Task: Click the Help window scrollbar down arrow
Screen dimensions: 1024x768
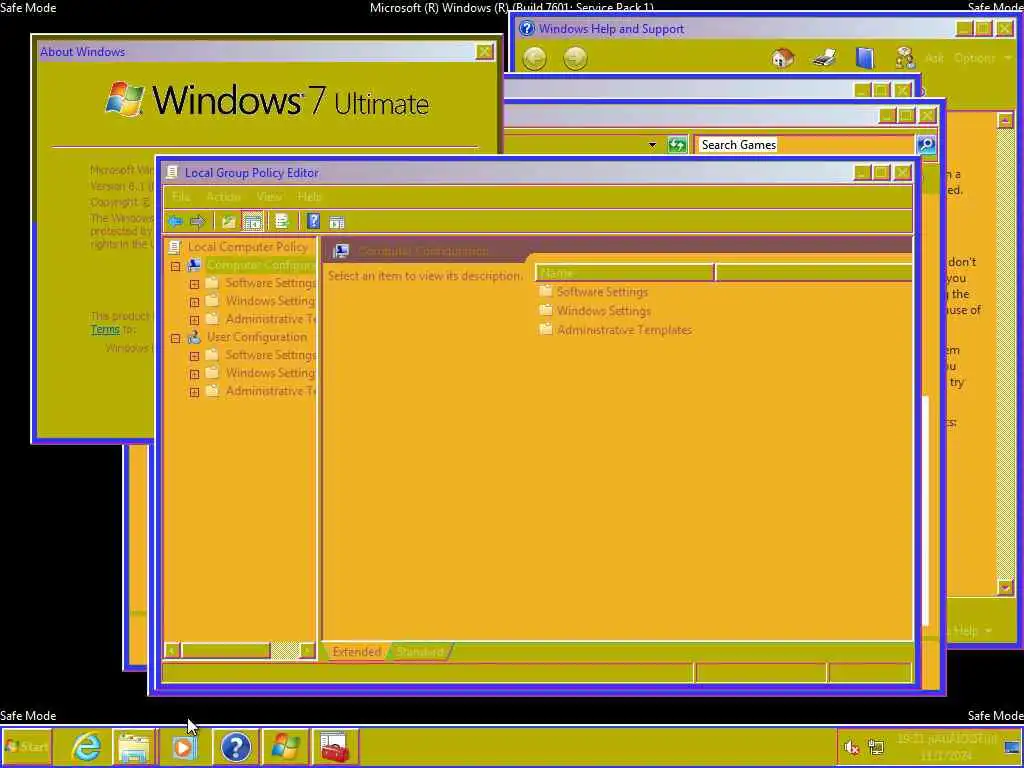Action: coord(1005,588)
